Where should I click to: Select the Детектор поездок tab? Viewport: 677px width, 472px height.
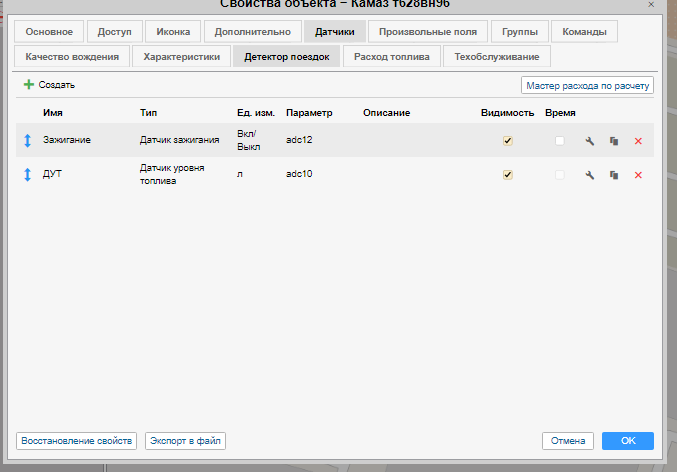point(286,57)
